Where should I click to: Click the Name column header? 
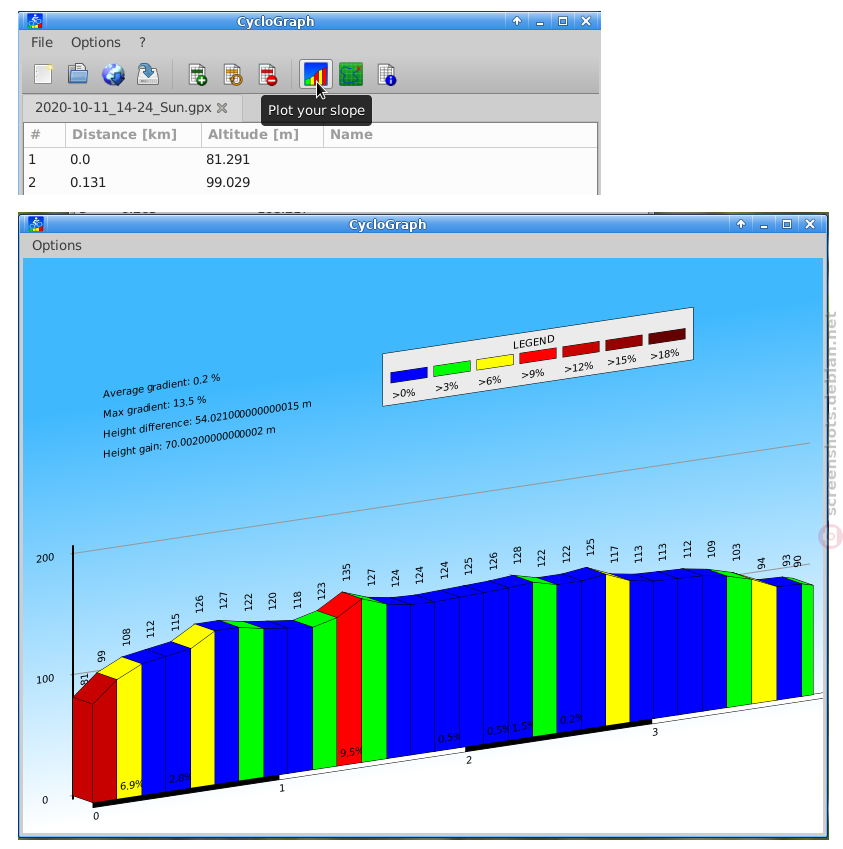click(x=460, y=134)
